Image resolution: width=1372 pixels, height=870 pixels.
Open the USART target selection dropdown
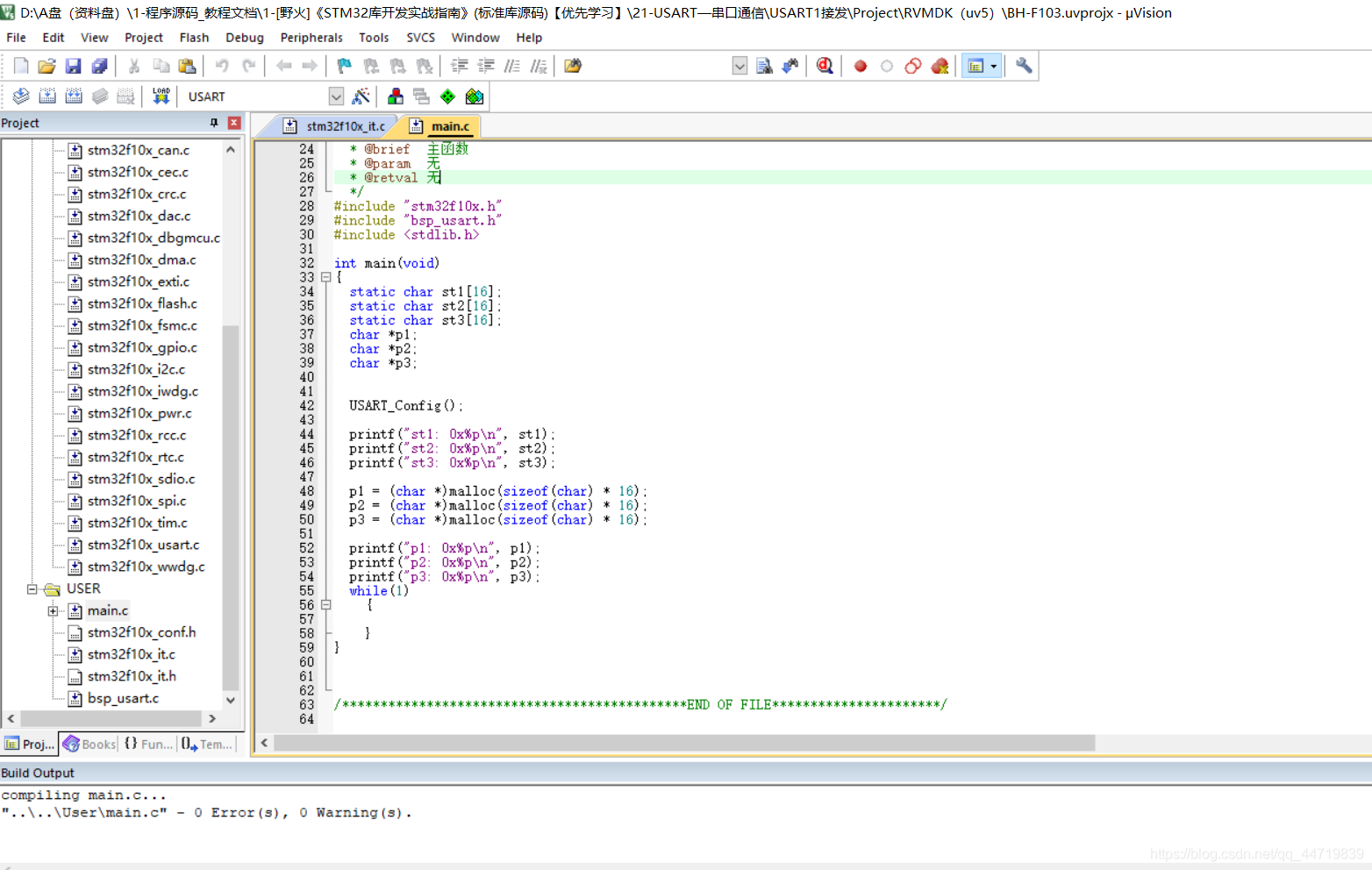336,96
